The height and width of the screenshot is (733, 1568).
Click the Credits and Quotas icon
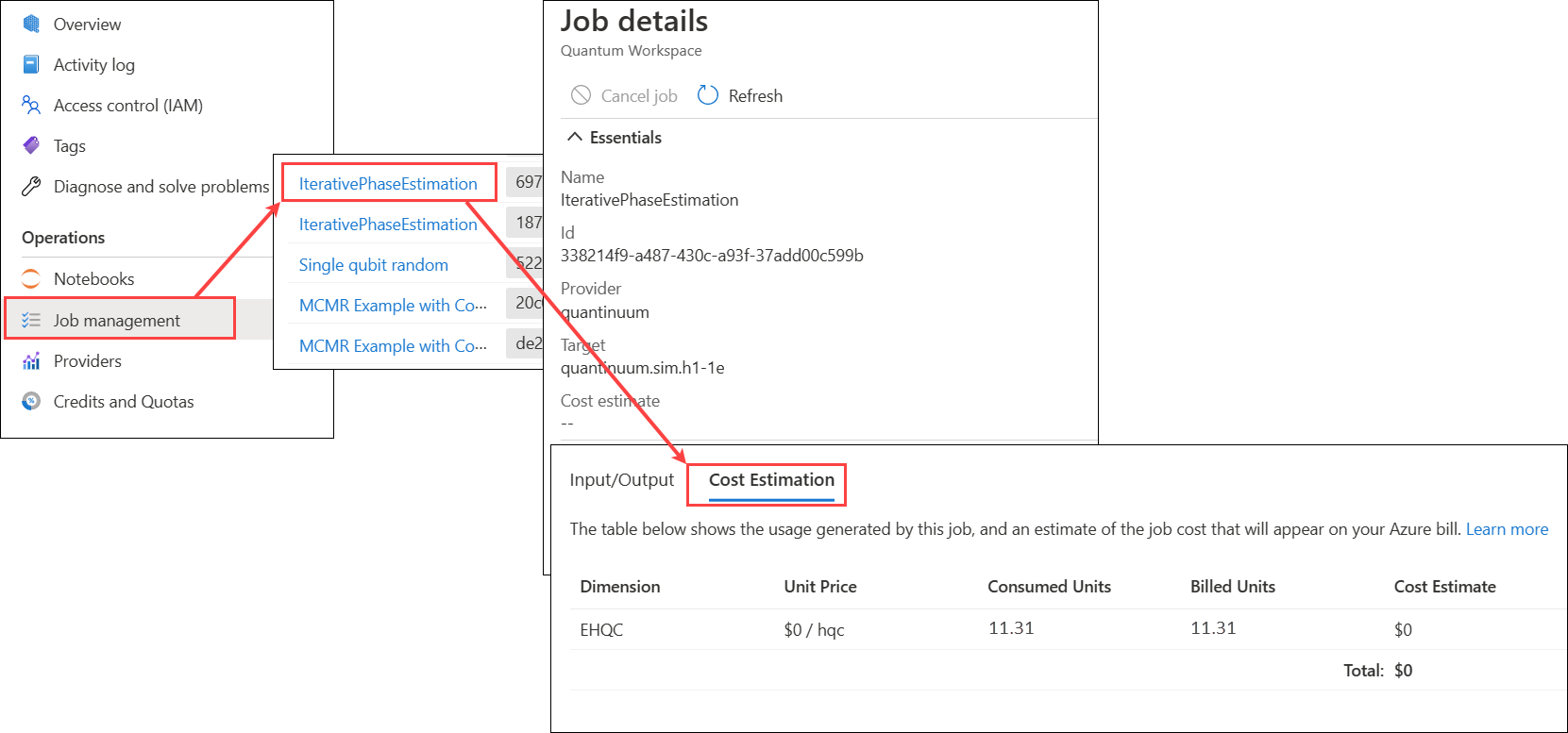[x=31, y=401]
